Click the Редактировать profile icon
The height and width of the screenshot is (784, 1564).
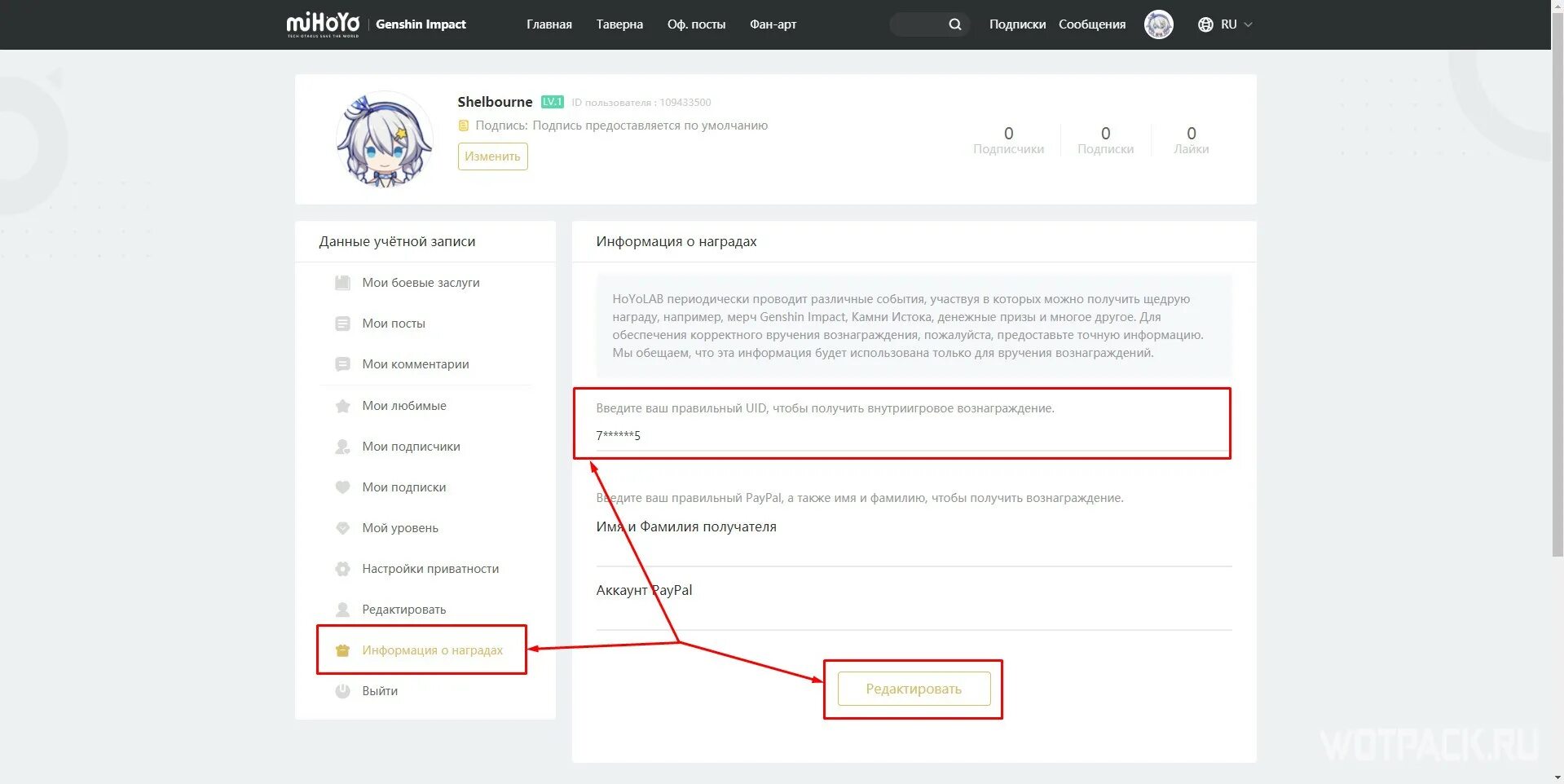342,610
